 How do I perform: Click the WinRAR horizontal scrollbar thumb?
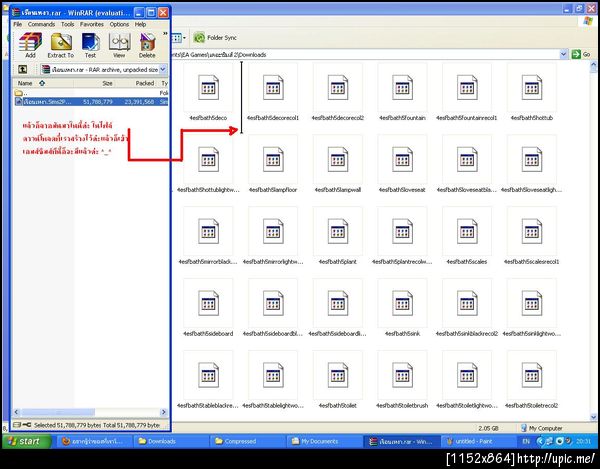(58, 412)
